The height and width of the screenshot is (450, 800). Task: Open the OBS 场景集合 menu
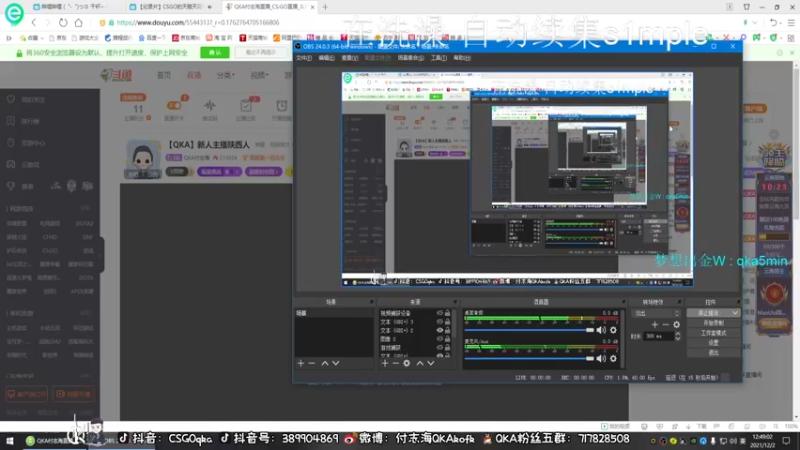click(411, 58)
